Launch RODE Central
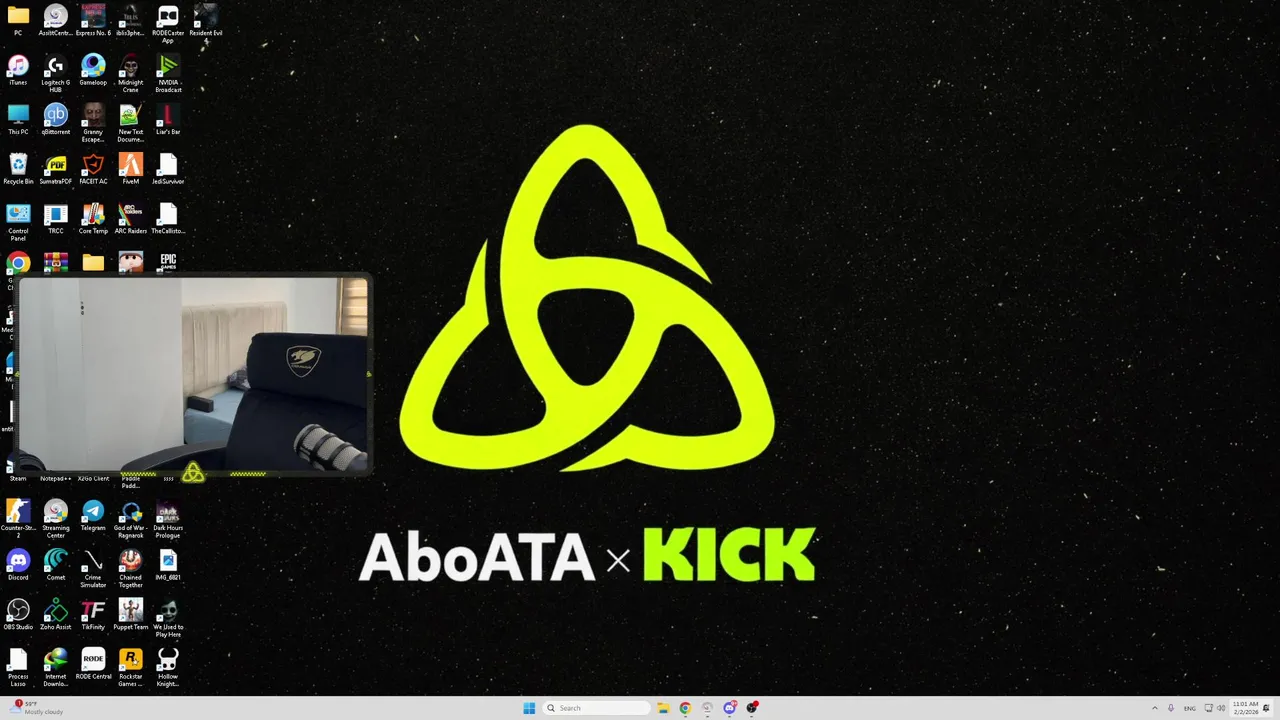The height and width of the screenshot is (720, 1280). [93, 665]
